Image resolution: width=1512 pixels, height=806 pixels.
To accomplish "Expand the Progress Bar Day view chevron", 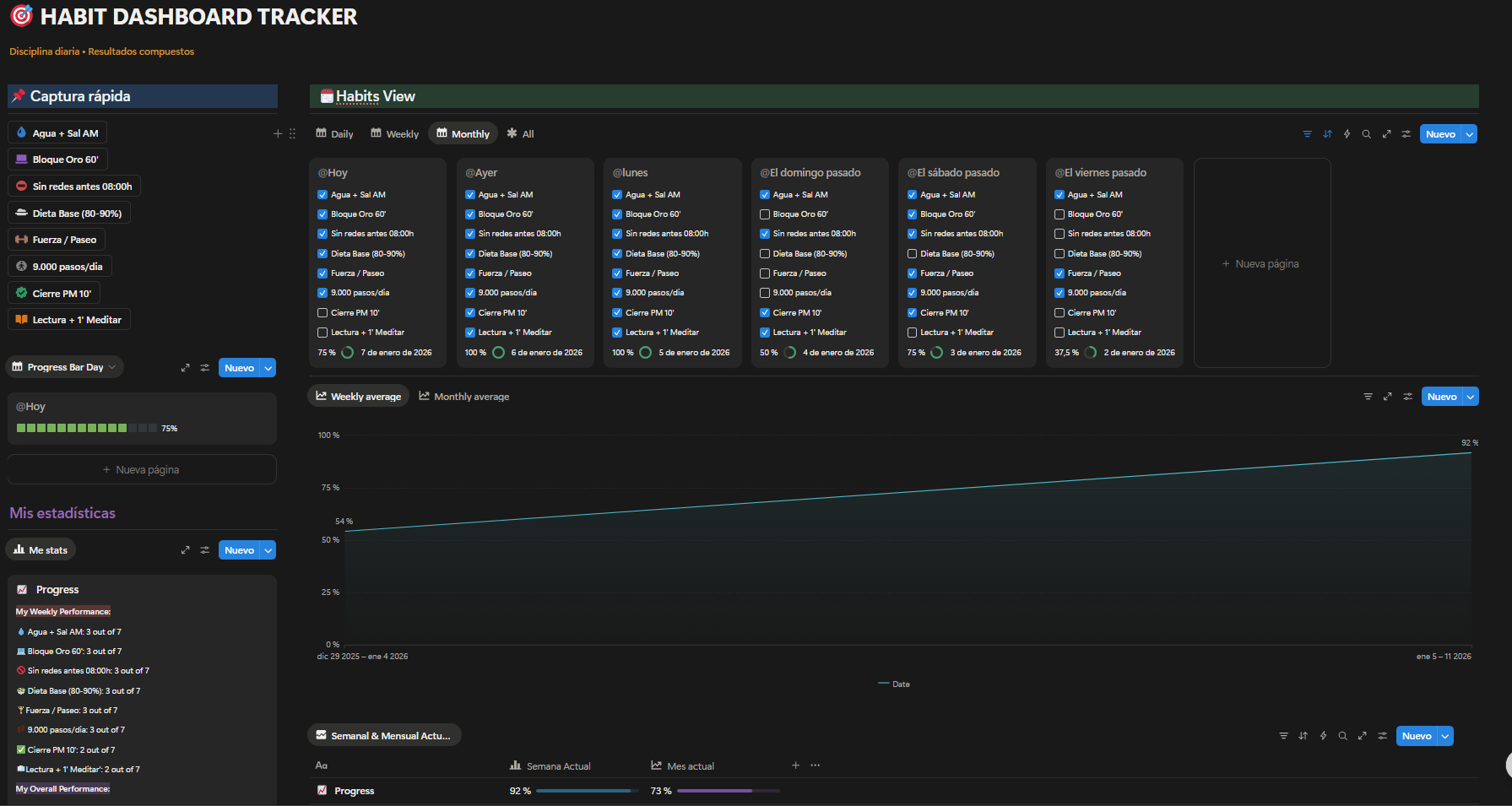I will click(x=112, y=367).
